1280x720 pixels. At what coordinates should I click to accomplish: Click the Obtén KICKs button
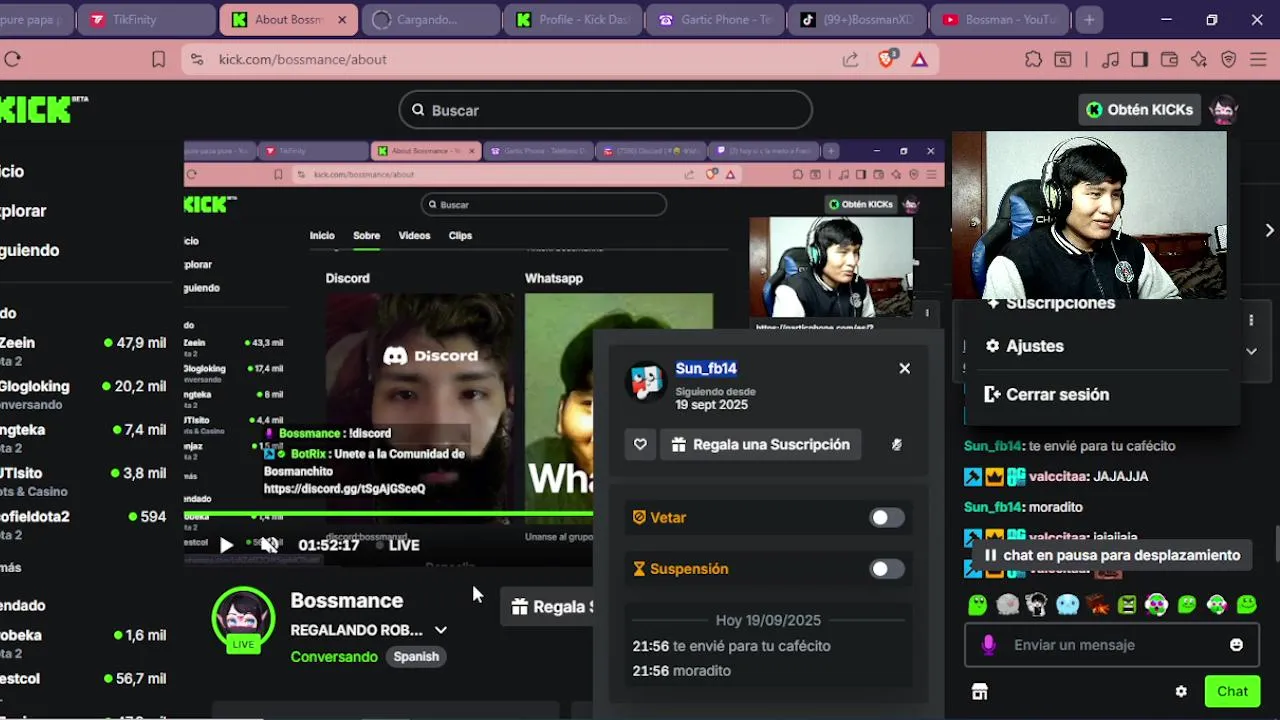click(x=1139, y=110)
